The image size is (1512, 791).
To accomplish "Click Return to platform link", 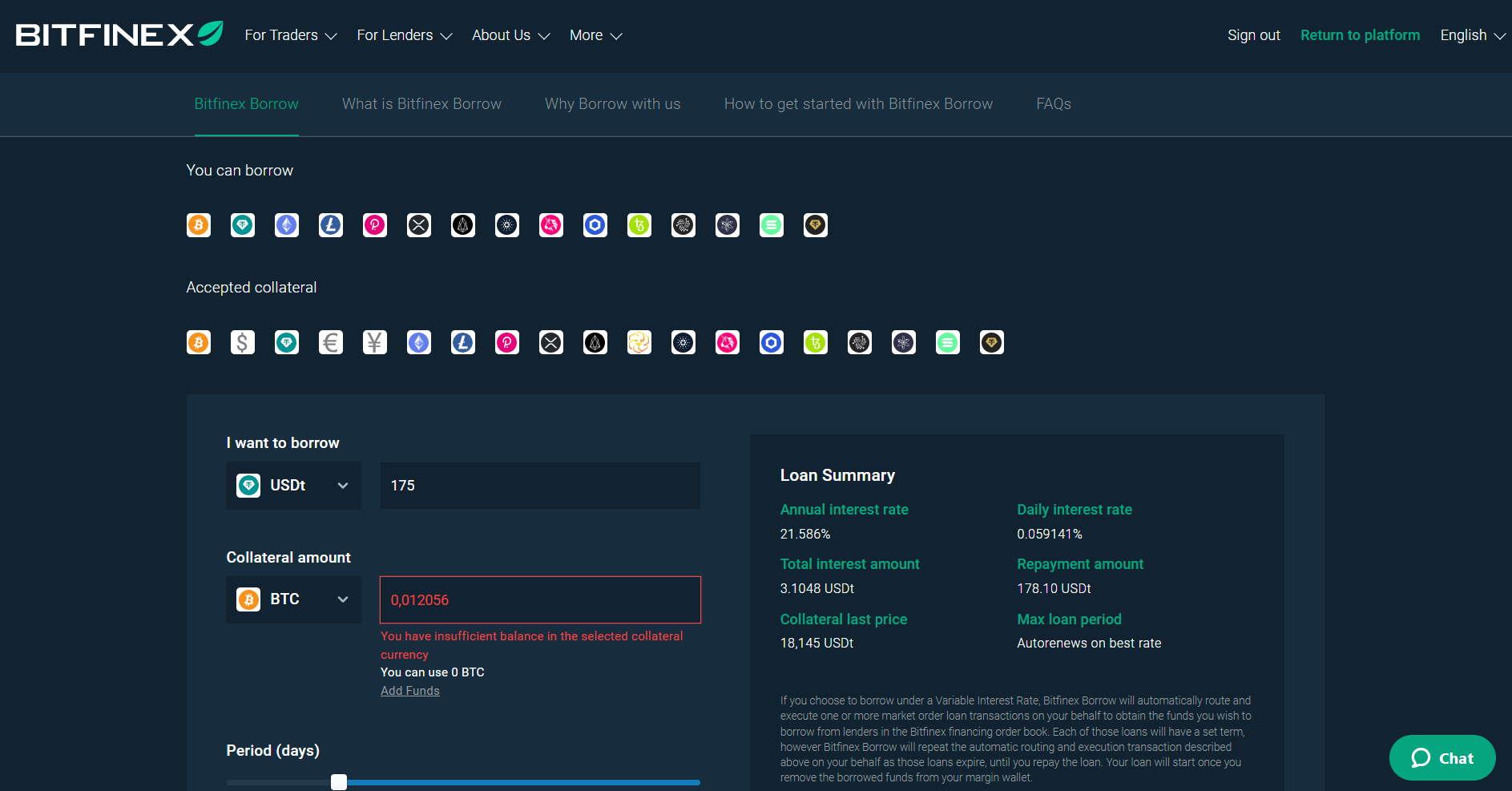I will coord(1360,35).
